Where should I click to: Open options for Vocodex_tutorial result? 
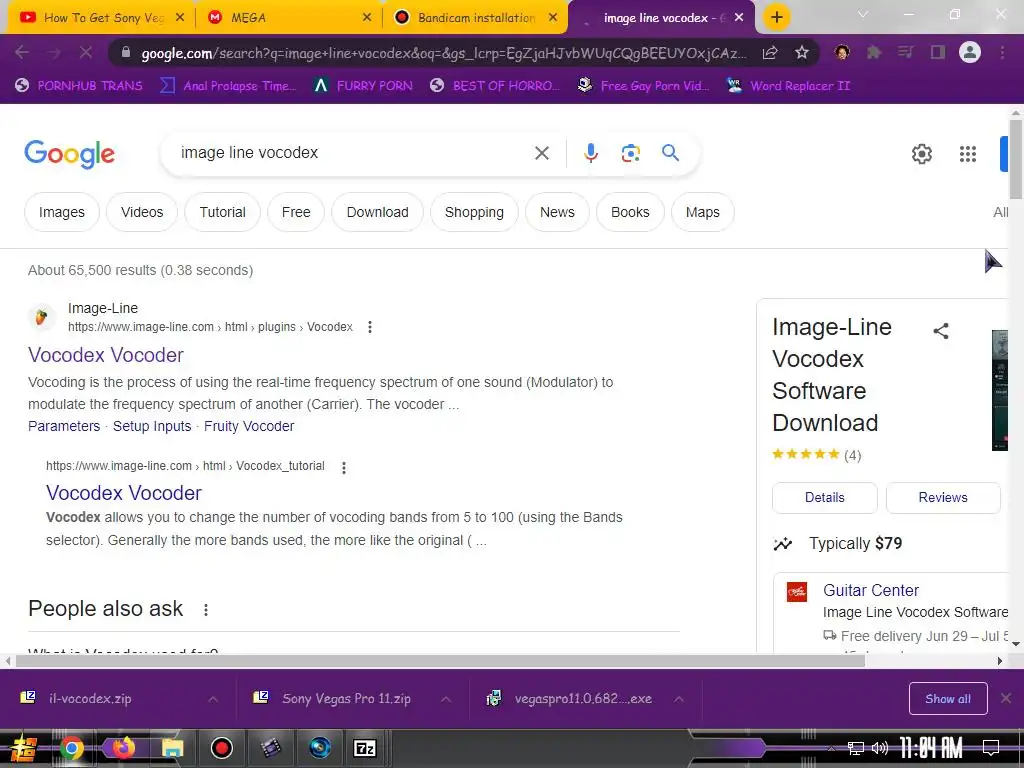tap(344, 467)
